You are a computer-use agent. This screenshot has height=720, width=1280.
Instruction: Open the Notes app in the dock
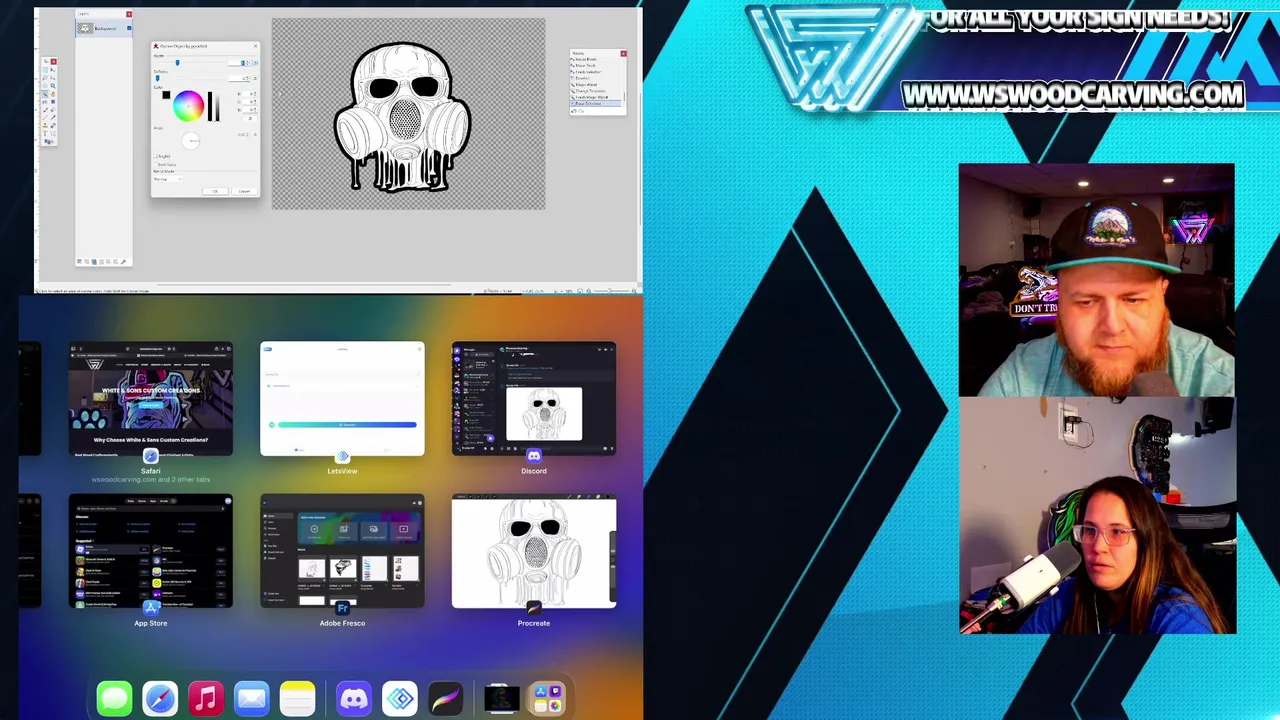[298, 698]
